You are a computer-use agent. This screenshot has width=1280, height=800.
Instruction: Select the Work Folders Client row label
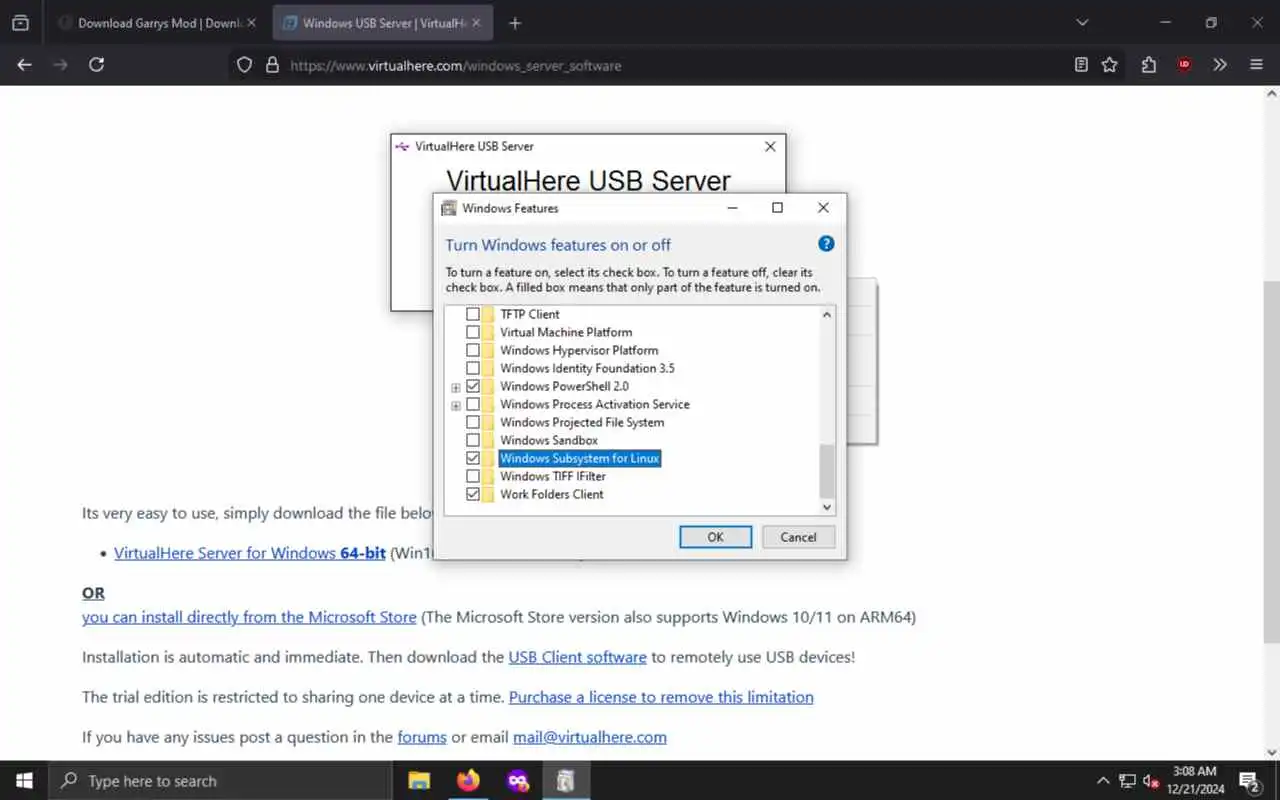pos(552,494)
